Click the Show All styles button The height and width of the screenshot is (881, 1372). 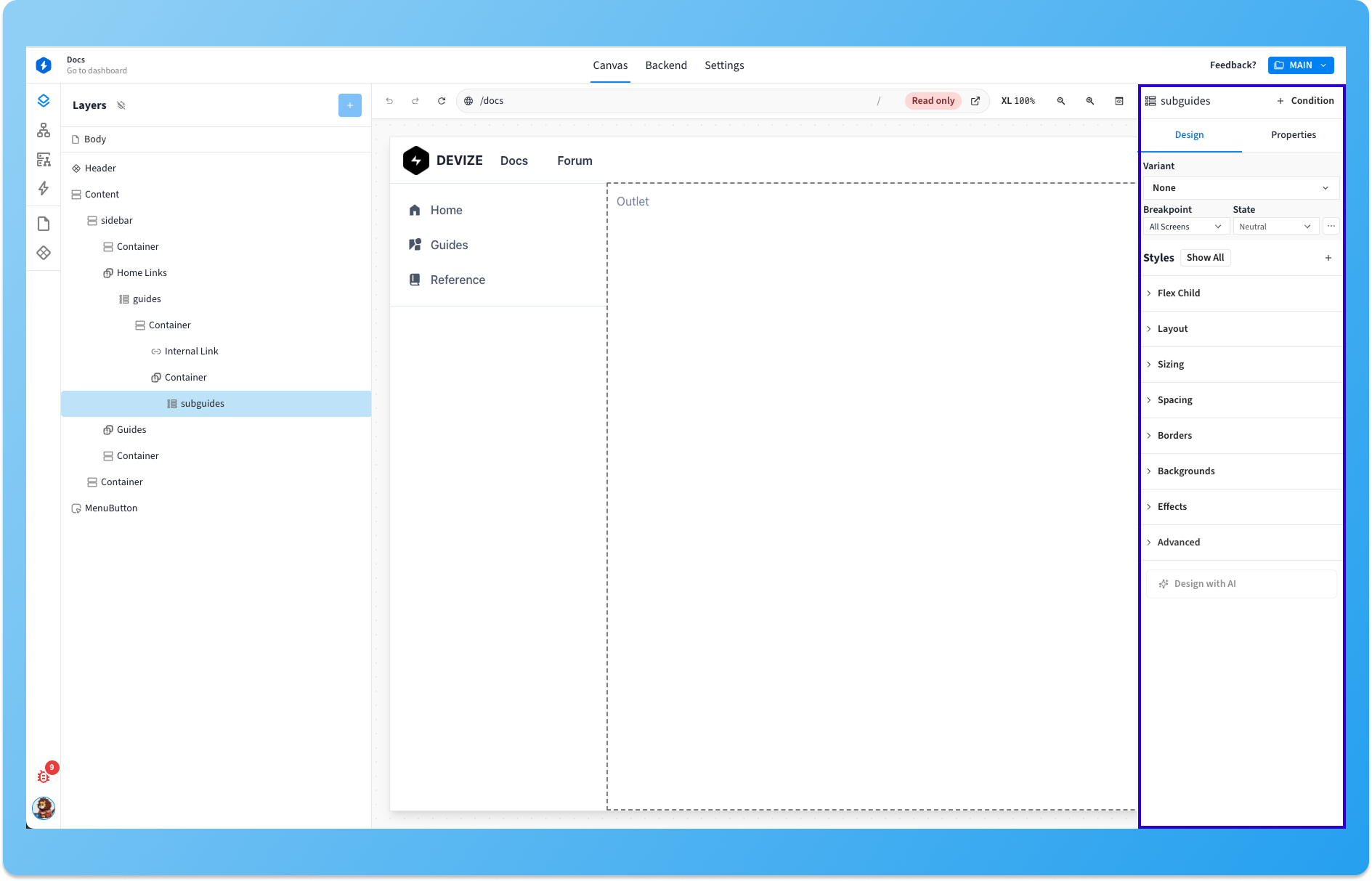pos(1205,258)
